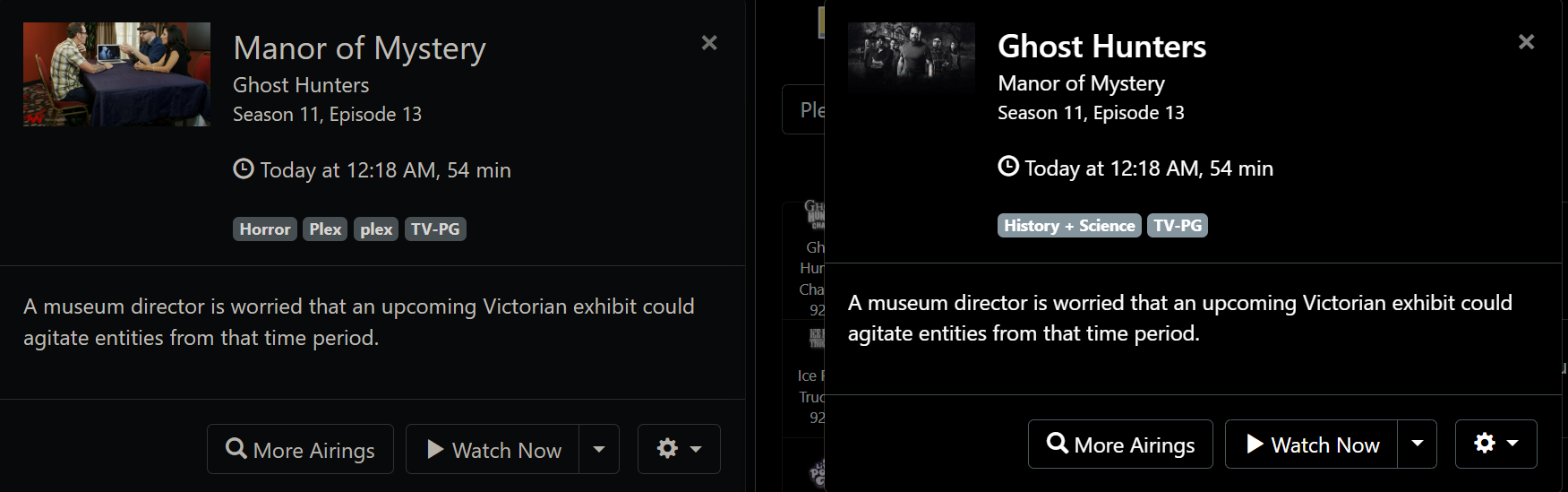
Task: Close the dialog headed Manor of Mystery
Action: (709, 43)
